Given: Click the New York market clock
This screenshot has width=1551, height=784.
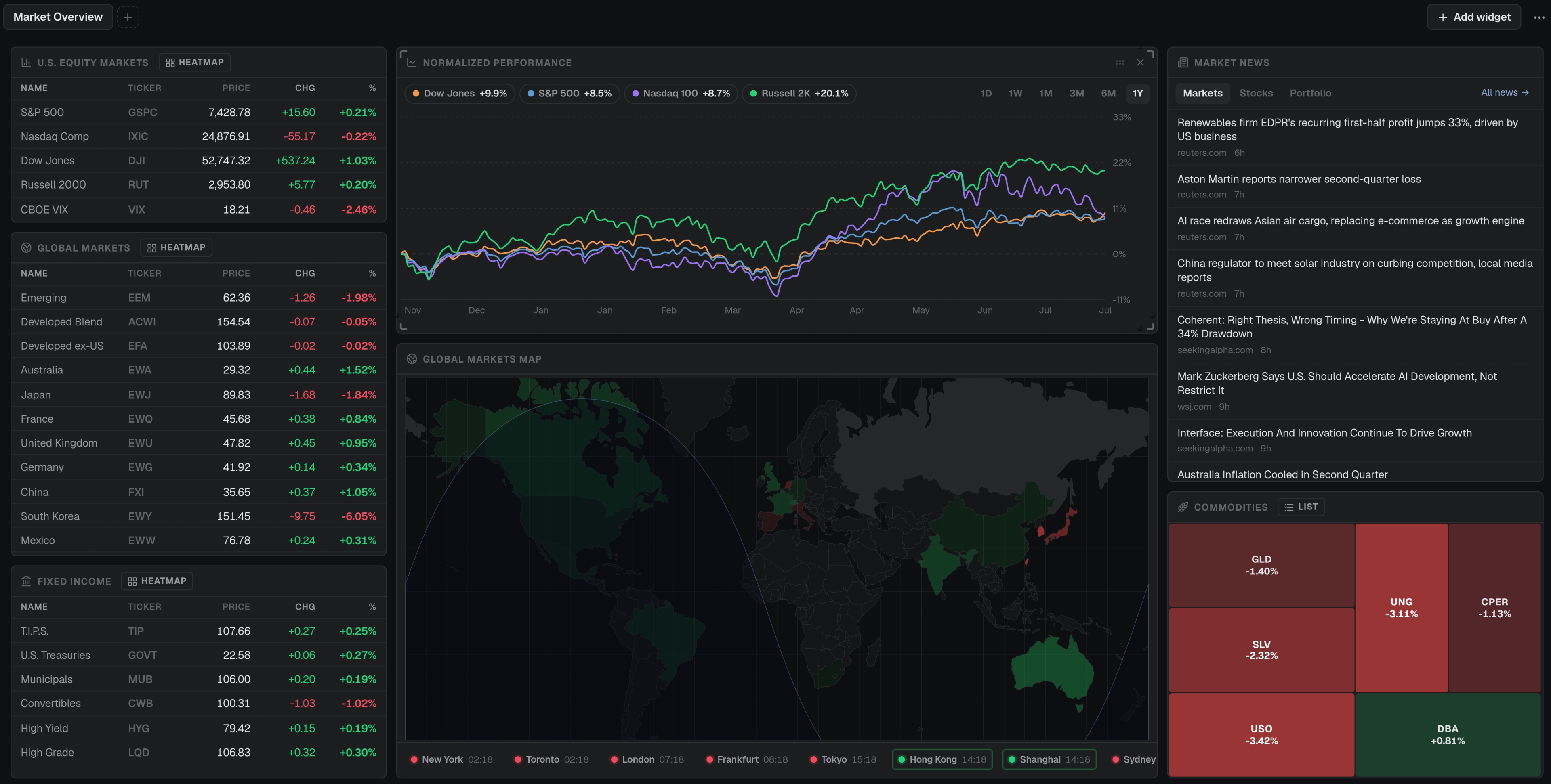Looking at the screenshot, I should coord(452,759).
